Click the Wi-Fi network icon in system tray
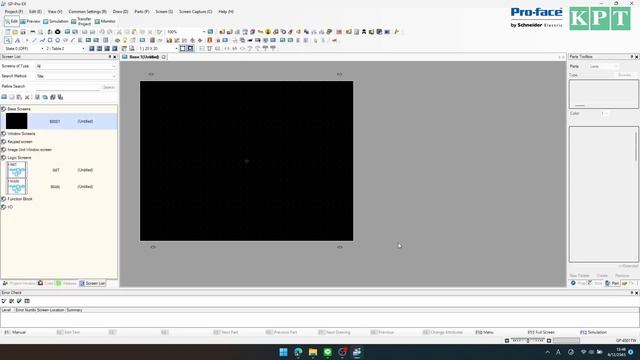The width and height of the screenshot is (640, 360). tap(583, 352)
